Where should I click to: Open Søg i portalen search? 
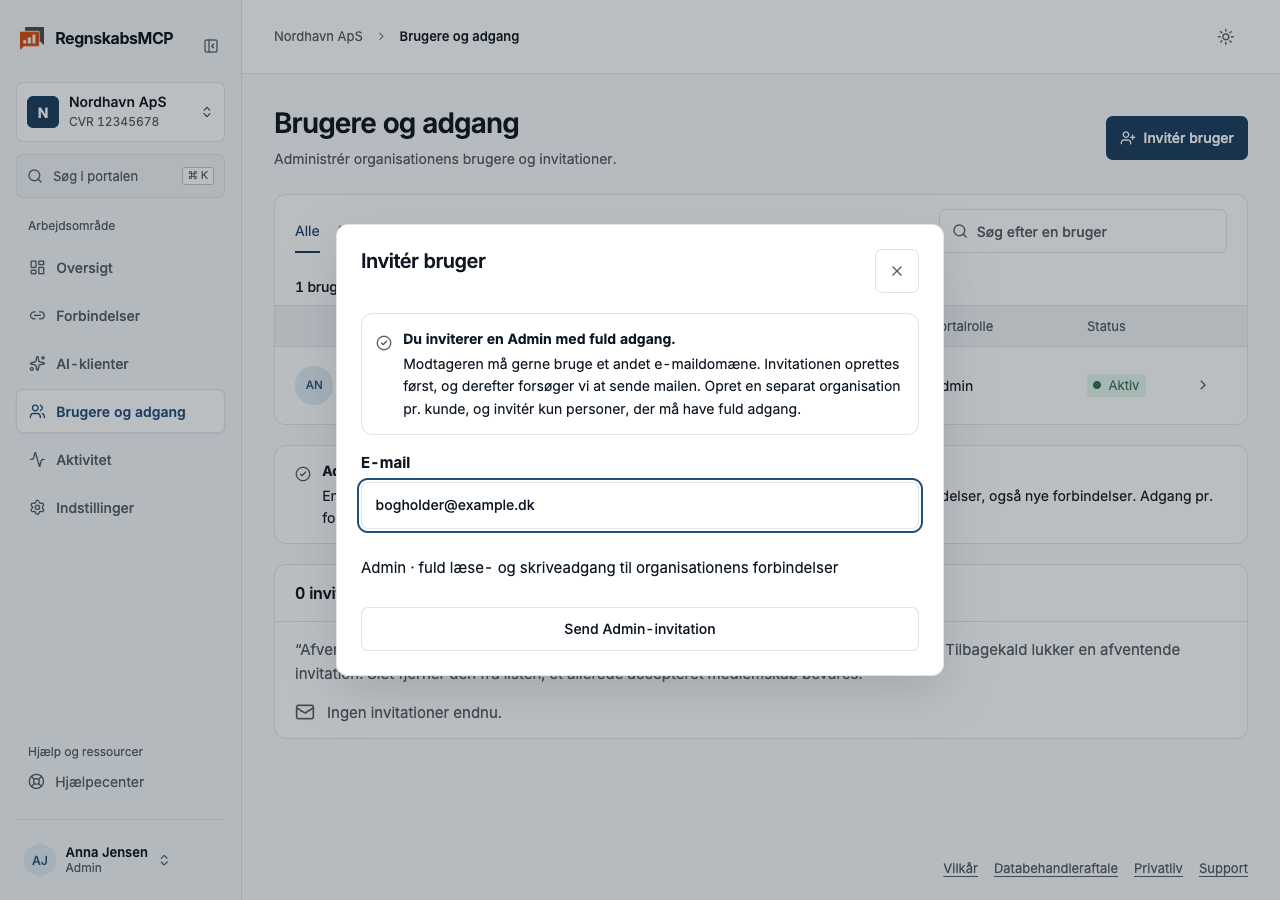[x=120, y=176]
